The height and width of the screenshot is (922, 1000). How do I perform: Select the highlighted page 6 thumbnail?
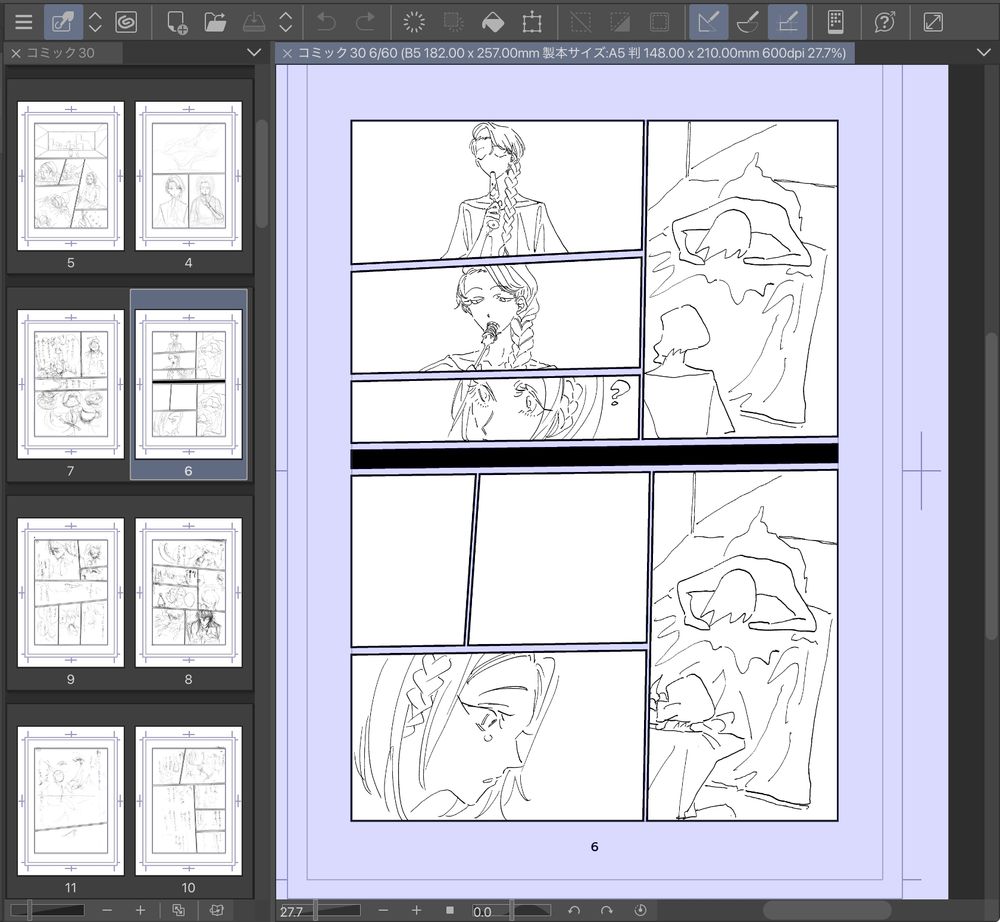pos(189,384)
